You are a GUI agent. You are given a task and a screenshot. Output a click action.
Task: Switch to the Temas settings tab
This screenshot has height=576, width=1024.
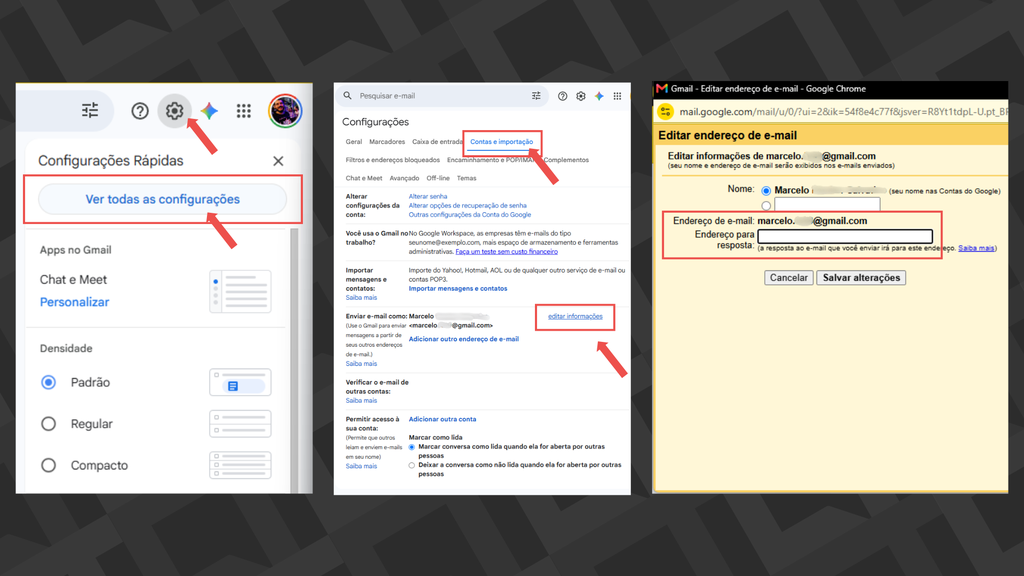(x=466, y=178)
